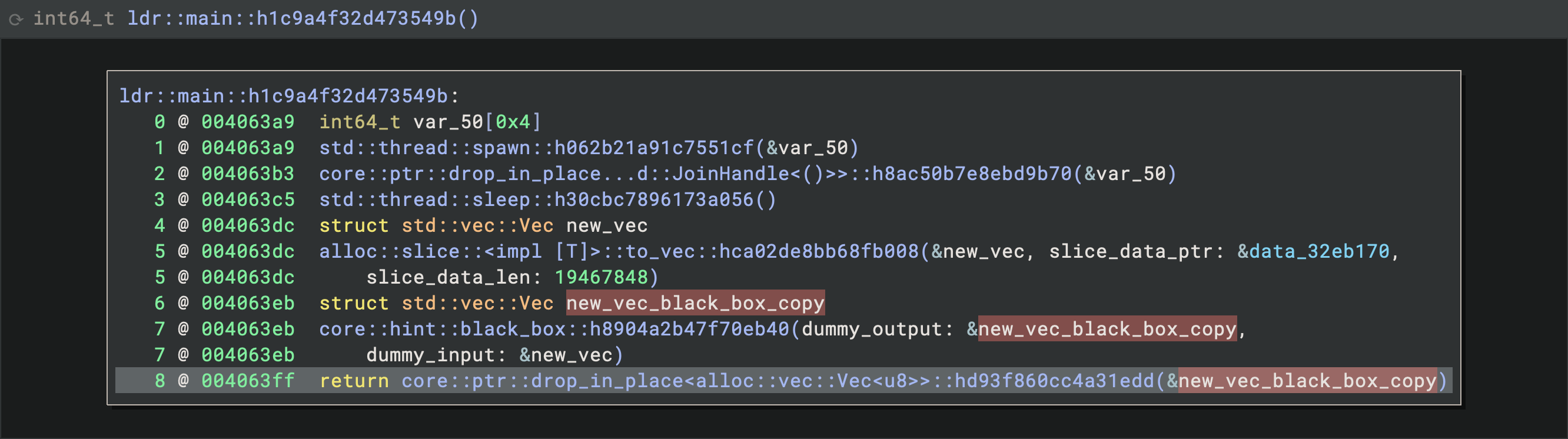
Task: Click the constant 19467848
Action: coord(601,278)
